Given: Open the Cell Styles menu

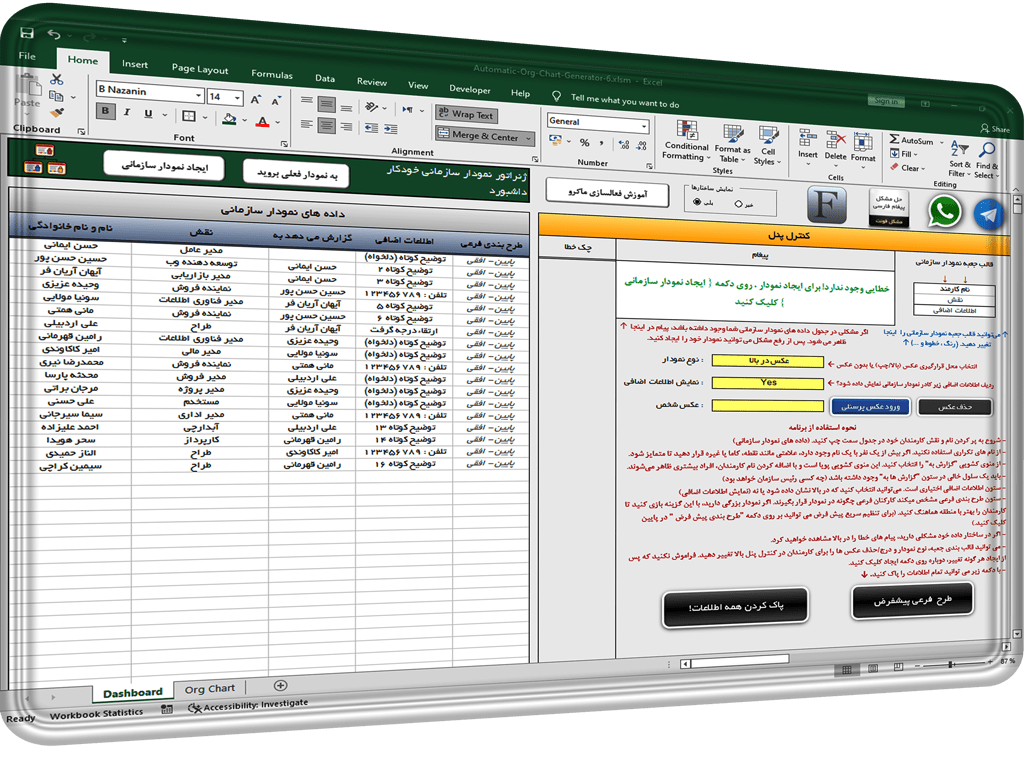Looking at the screenshot, I should click(x=767, y=146).
